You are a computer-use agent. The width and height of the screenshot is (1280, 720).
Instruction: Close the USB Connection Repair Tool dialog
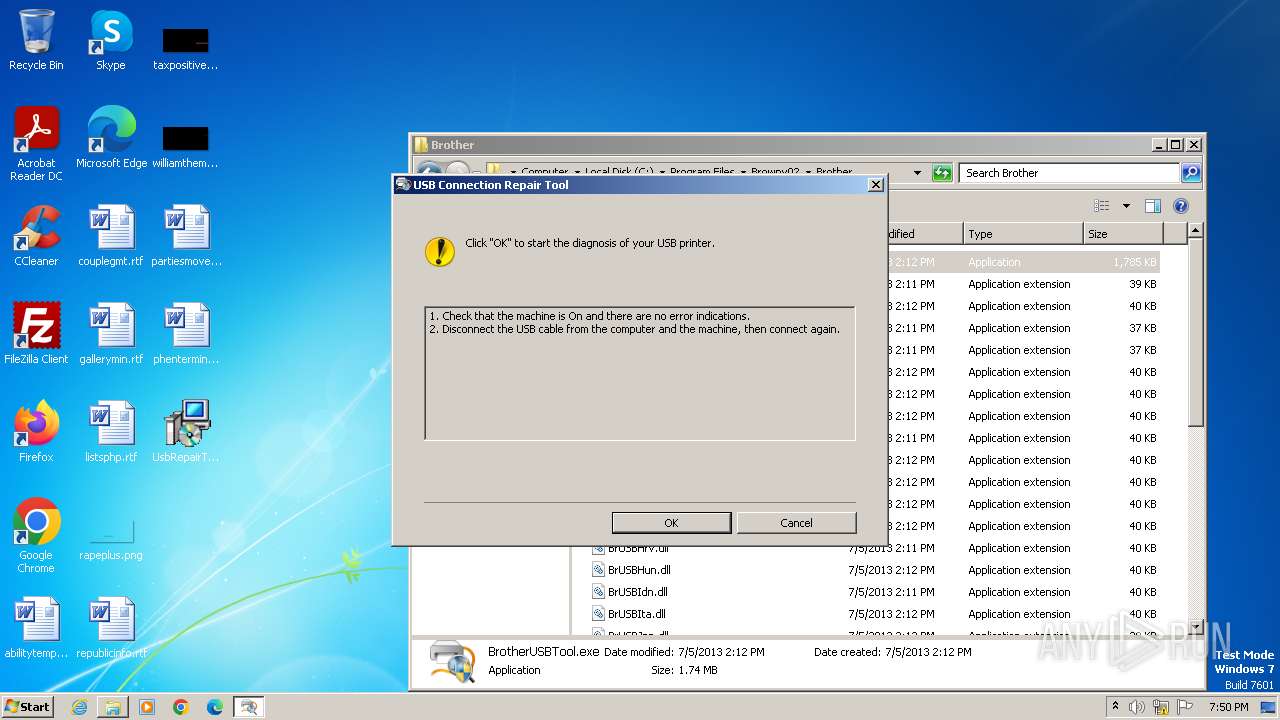(x=875, y=185)
